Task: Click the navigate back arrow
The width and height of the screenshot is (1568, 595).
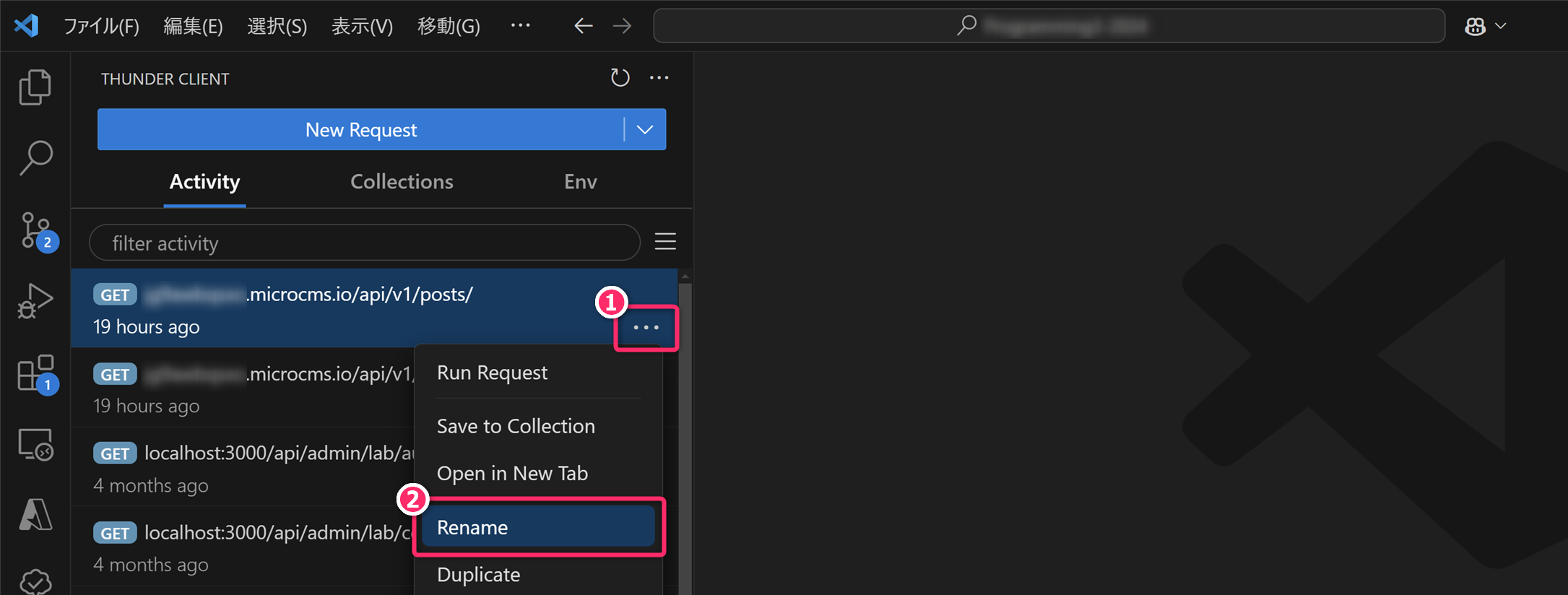Action: click(x=583, y=27)
